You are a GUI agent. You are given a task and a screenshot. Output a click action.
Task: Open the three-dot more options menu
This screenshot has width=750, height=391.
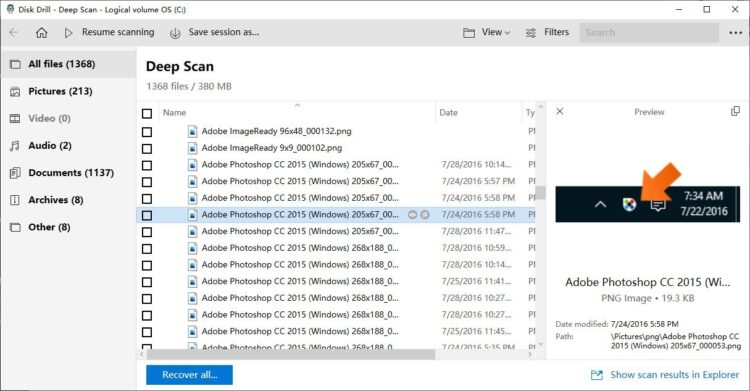[736, 33]
